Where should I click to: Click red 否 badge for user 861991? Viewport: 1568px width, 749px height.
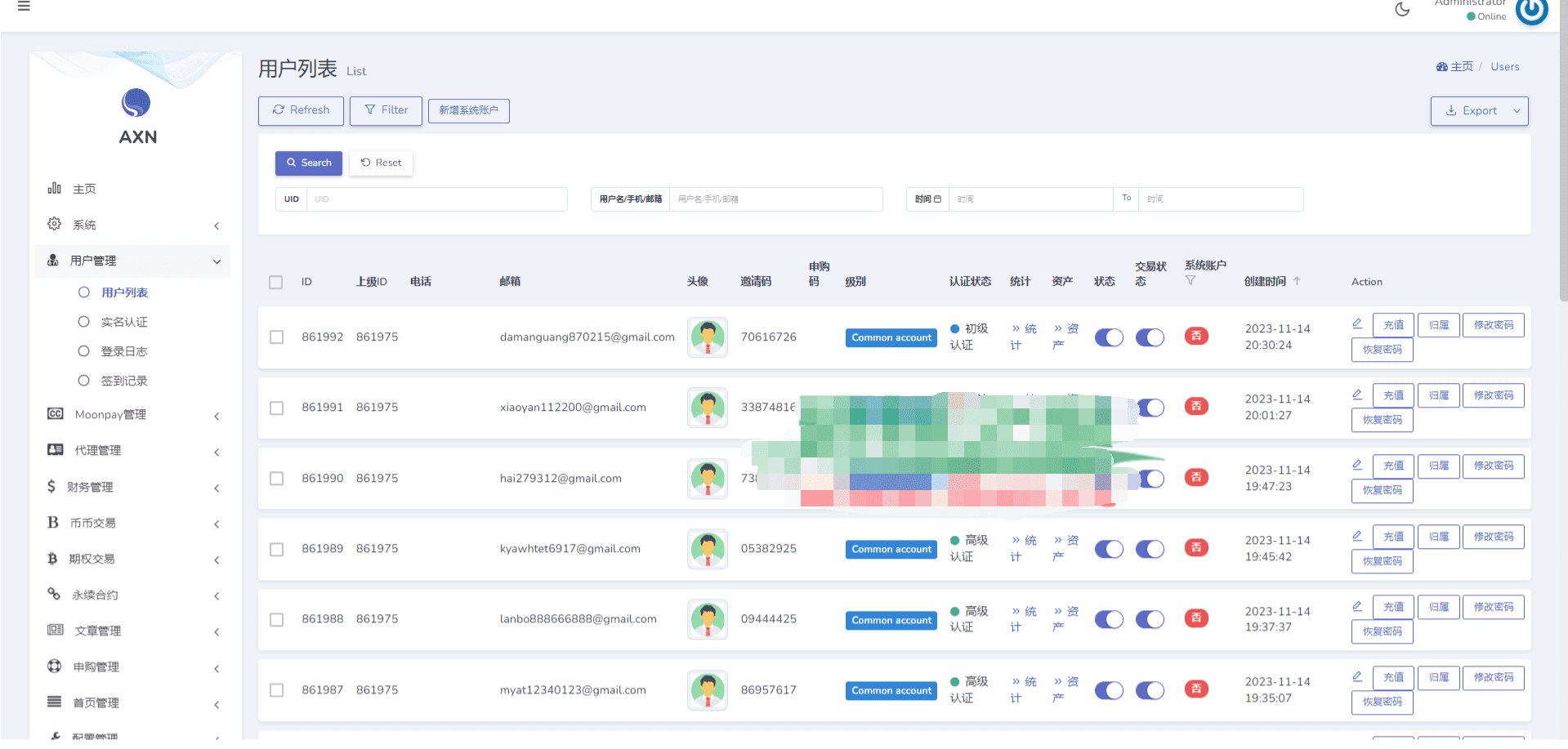pyautogui.click(x=1196, y=406)
